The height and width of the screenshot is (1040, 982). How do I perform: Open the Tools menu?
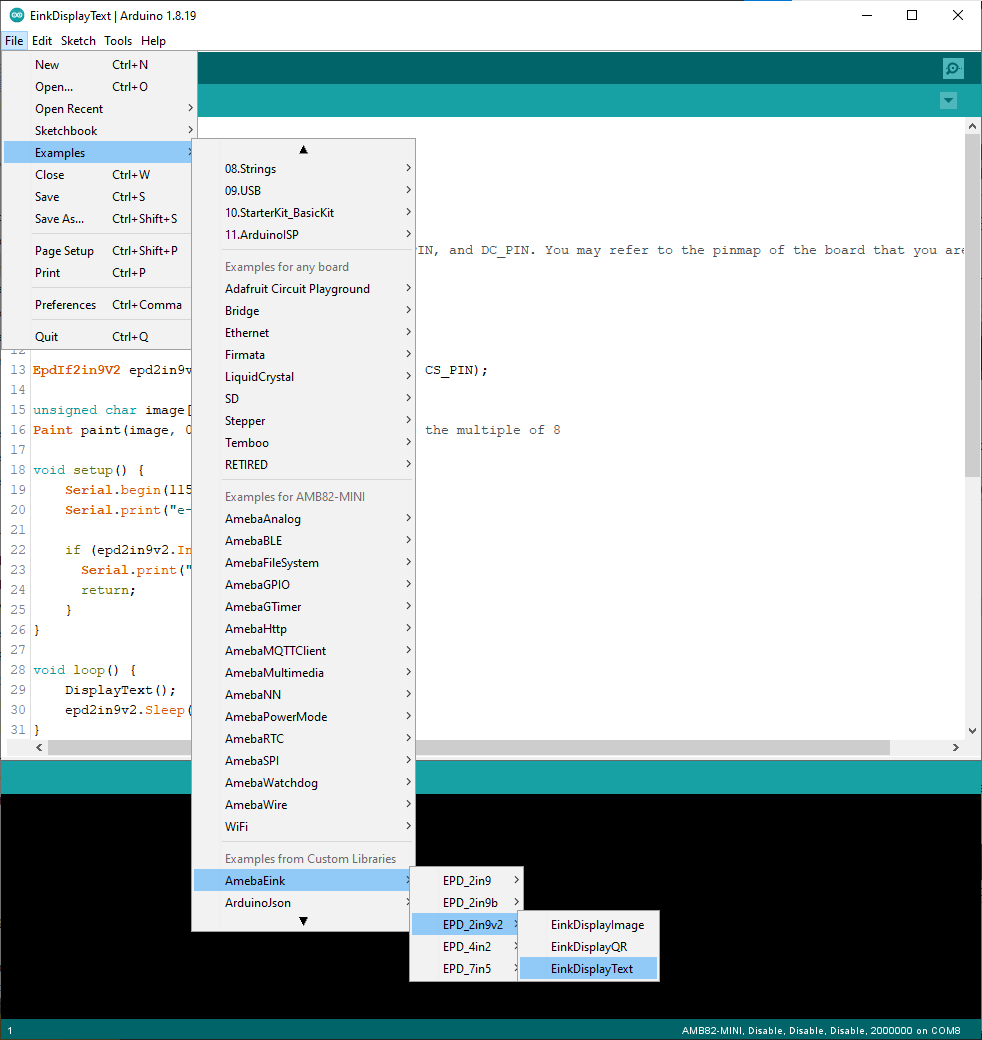click(118, 41)
